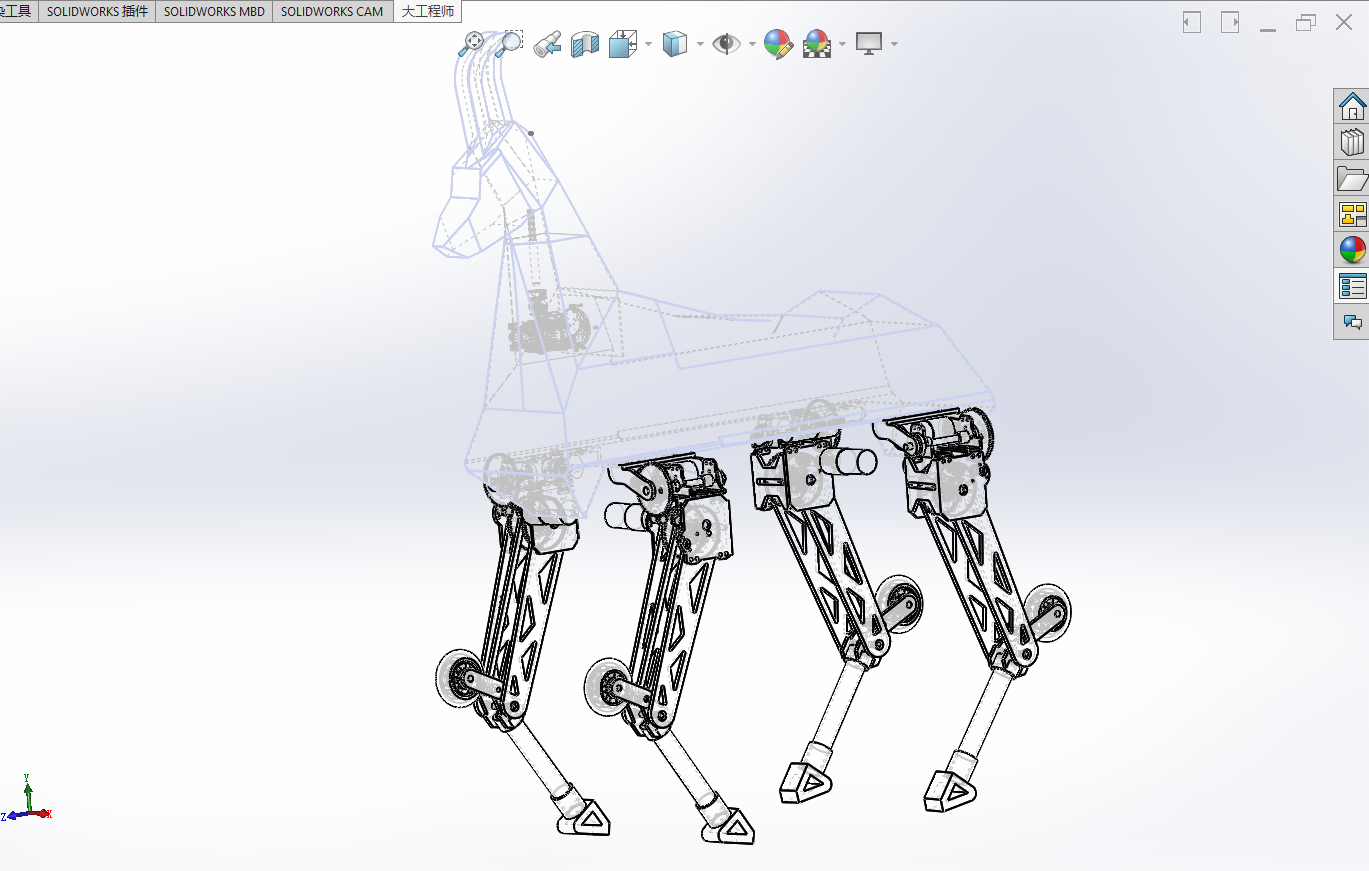Switch to SOLIDWORKS MBD tab
This screenshot has height=871, width=1369.
214,11
